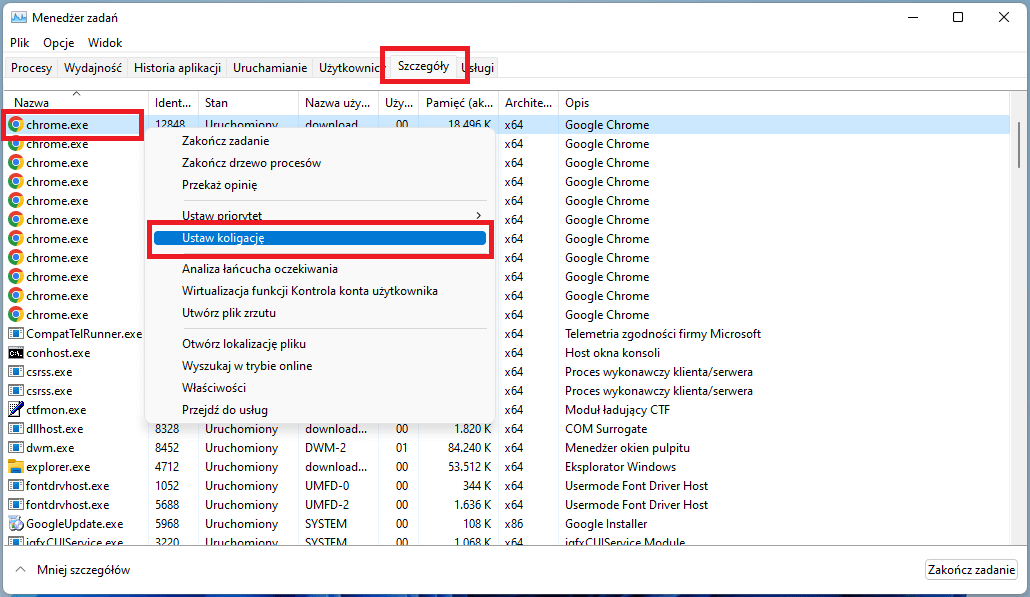Choose Przejdź do usług

coord(225,410)
